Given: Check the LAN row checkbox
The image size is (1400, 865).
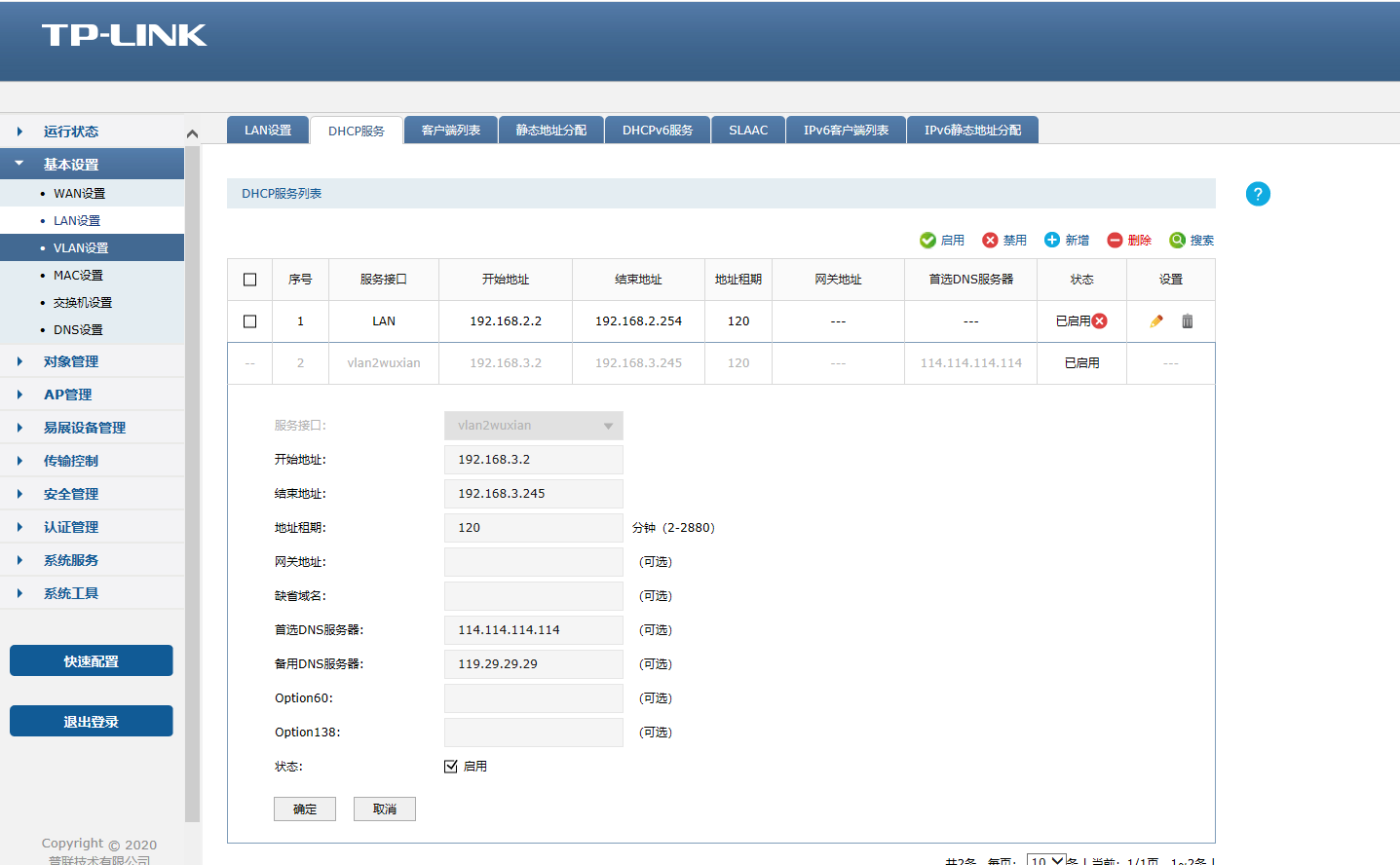Looking at the screenshot, I should coord(250,321).
